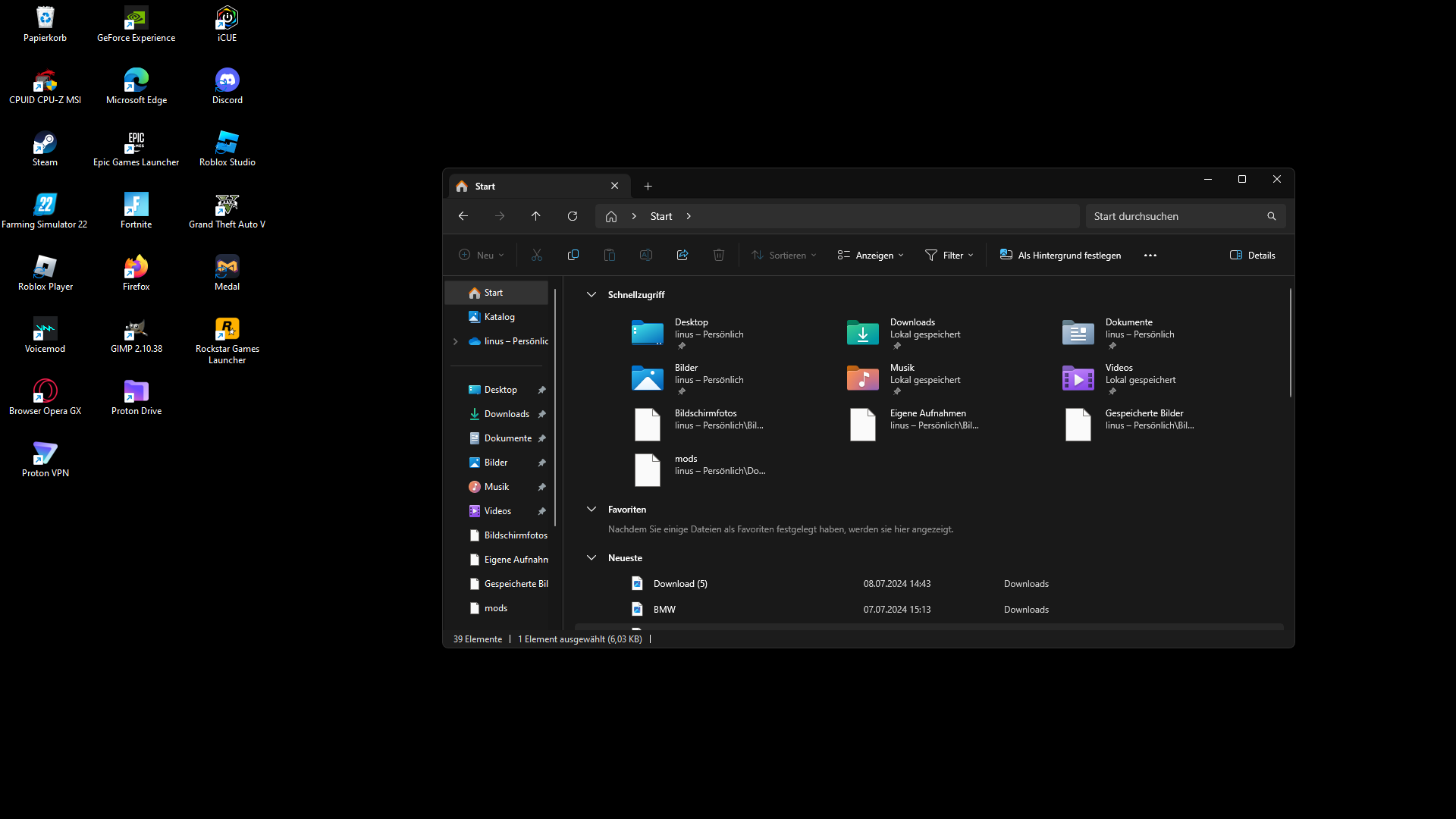Image resolution: width=1456 pixels, height=819 pixels.
Task: Collapse the Schnellzugriff section
Action: (591, 294)
